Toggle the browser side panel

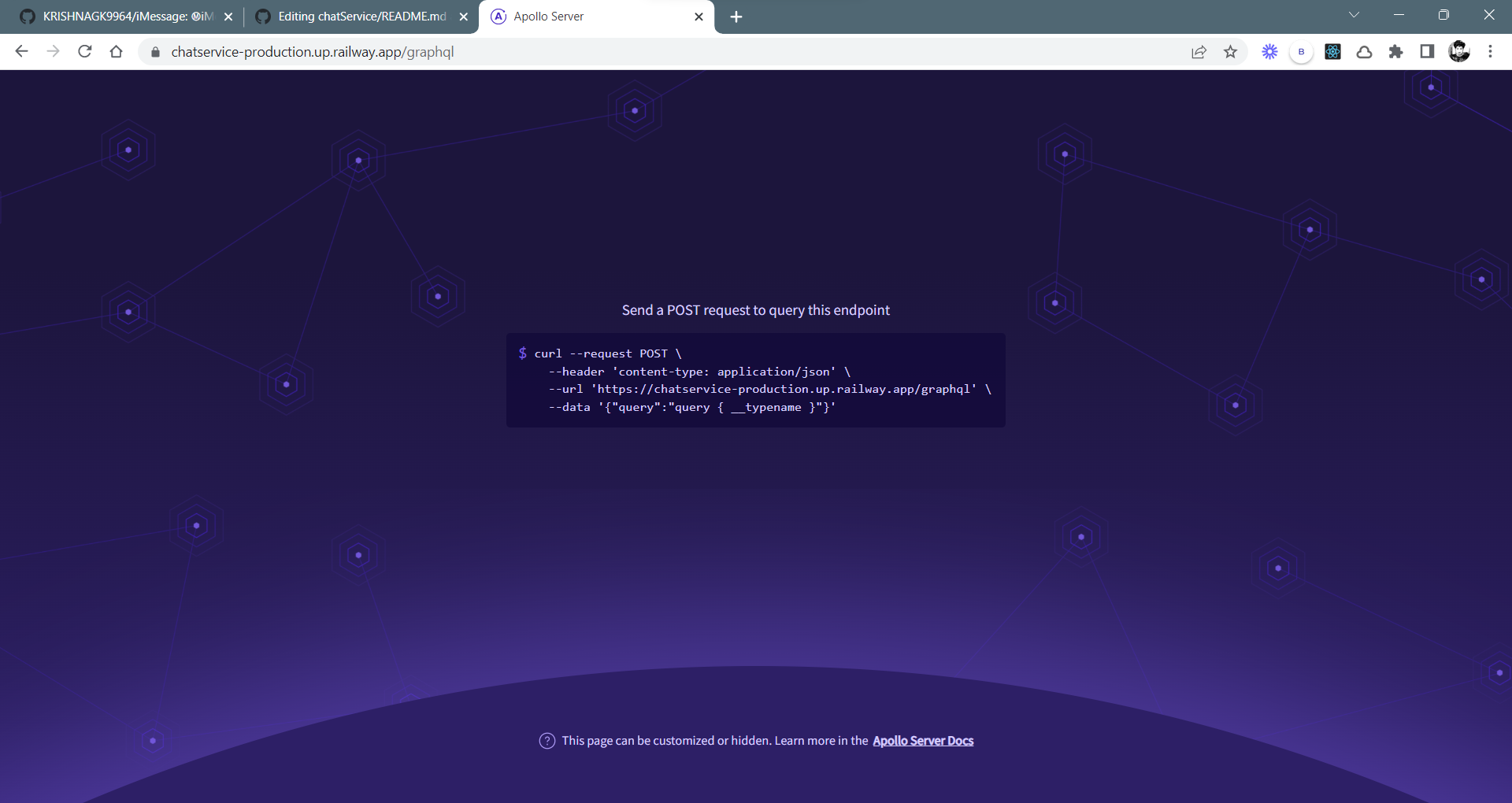(1427, 52)
